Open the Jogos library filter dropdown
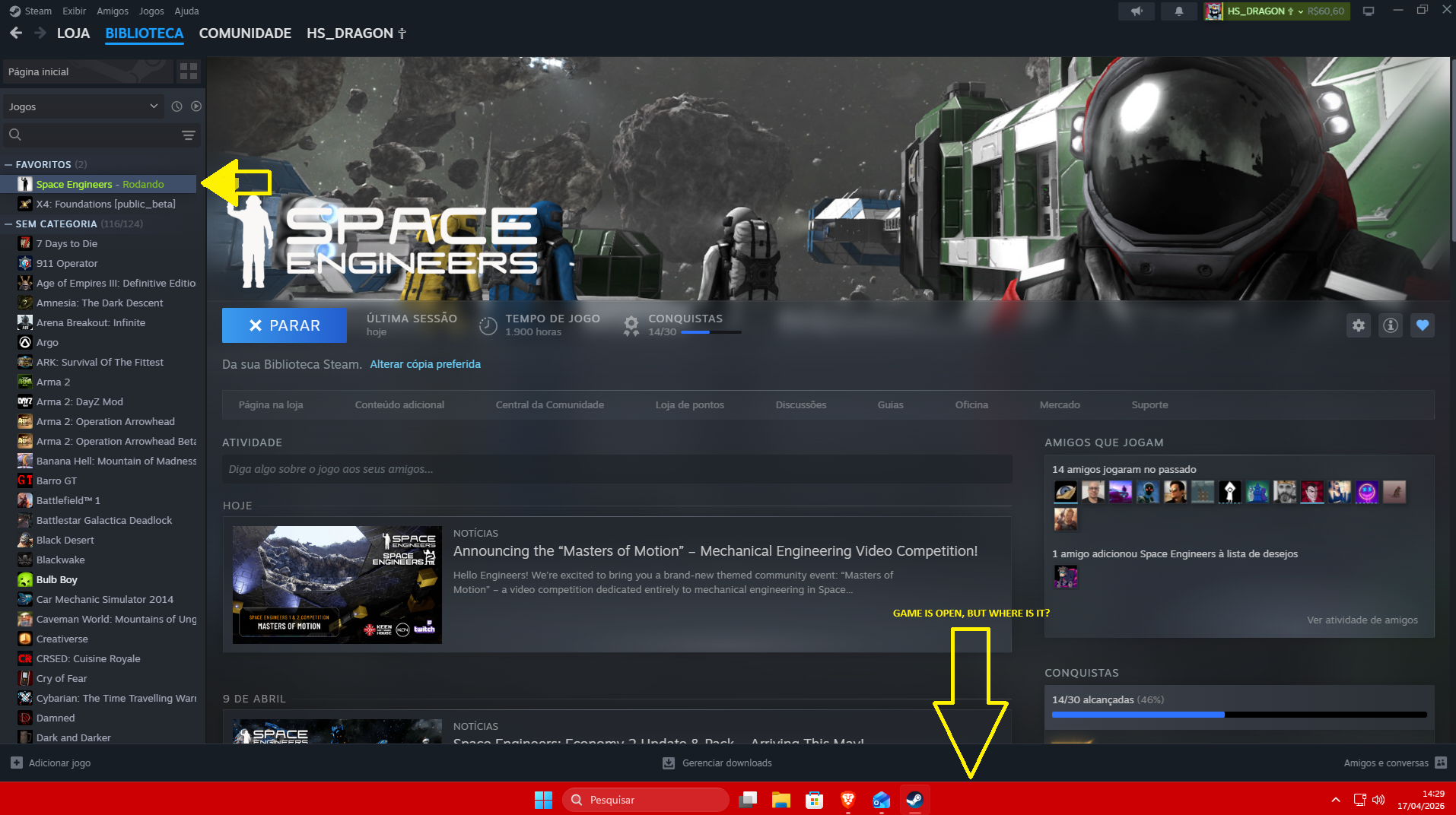This screenshot has height=815, width=1456. coord(82,106)
